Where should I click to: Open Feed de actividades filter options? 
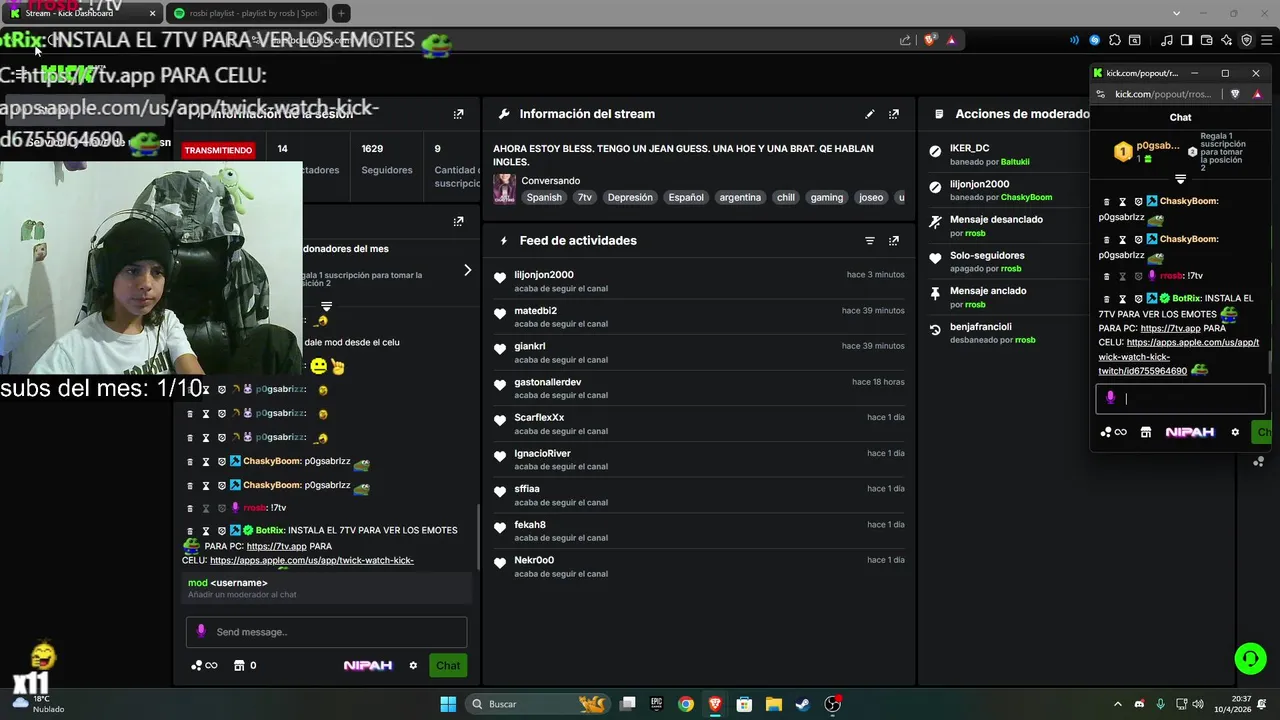(870, 241)
